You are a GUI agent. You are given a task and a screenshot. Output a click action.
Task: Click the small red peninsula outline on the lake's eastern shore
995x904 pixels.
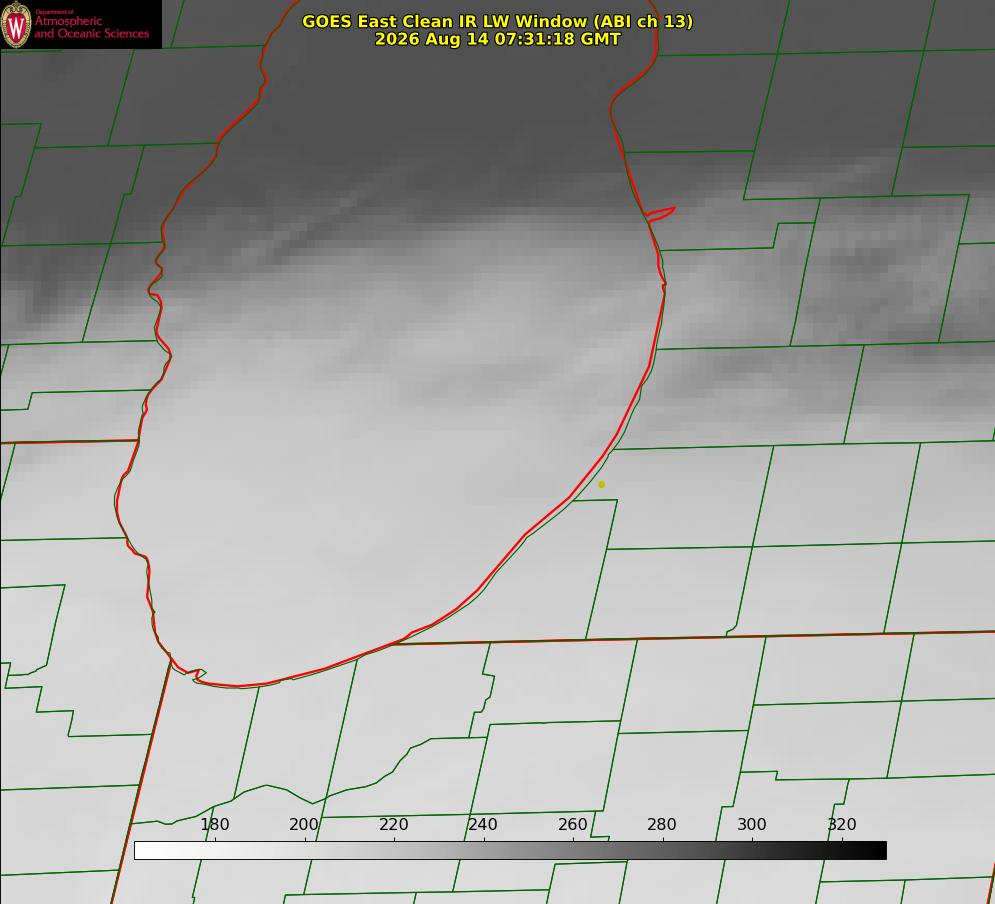coord(661,214)
